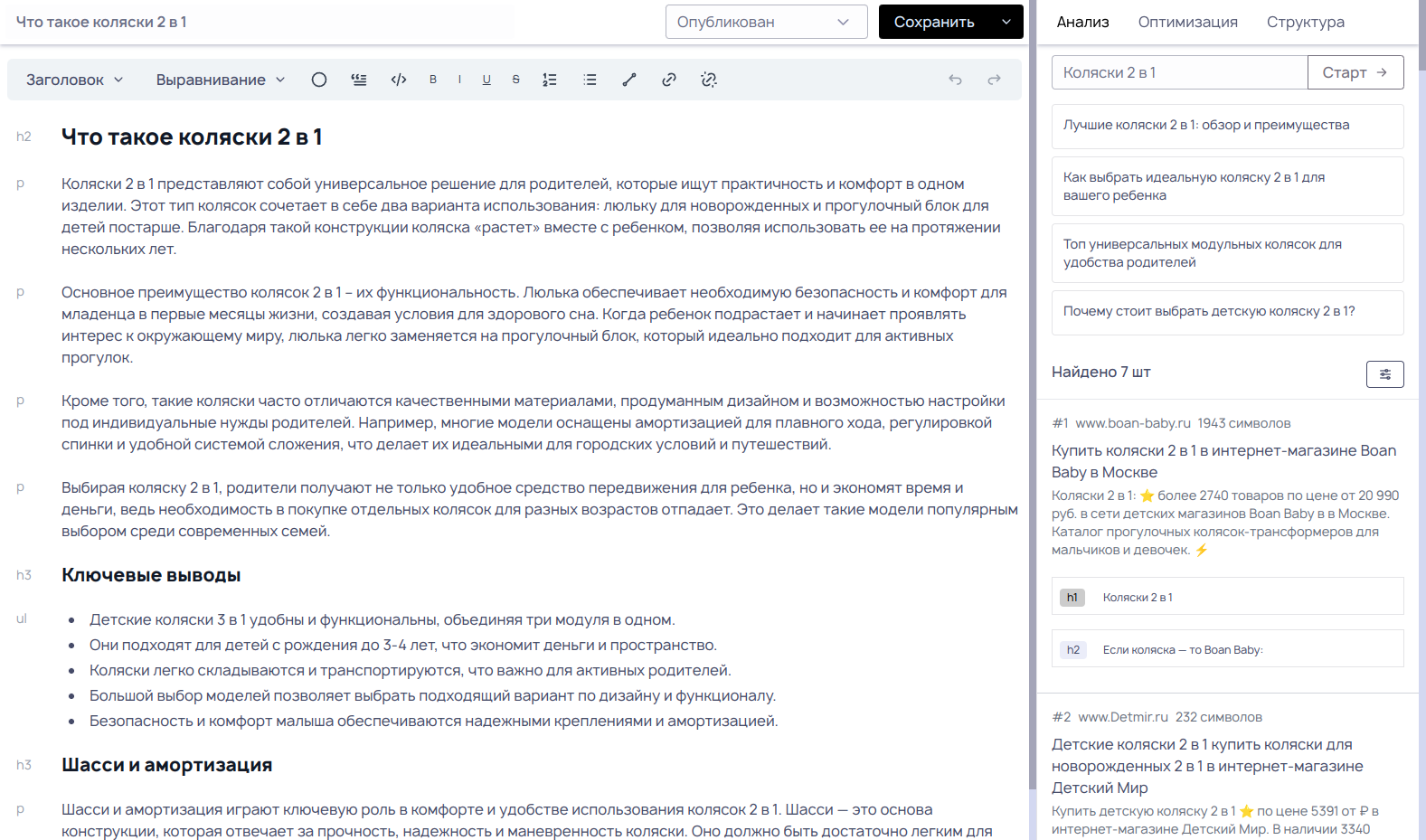Toggle bold formatting
This screenshot has height=840, width=1426.
pyautogui.click(x=433, y=80)
